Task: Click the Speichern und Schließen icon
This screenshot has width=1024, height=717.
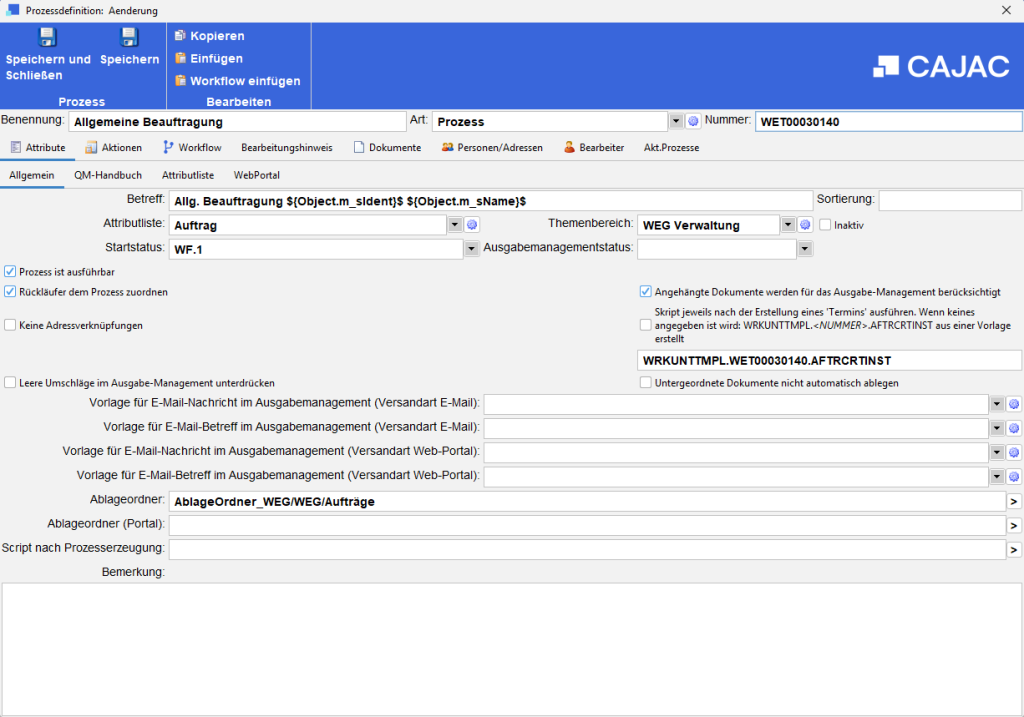Action: pos(47,38)
